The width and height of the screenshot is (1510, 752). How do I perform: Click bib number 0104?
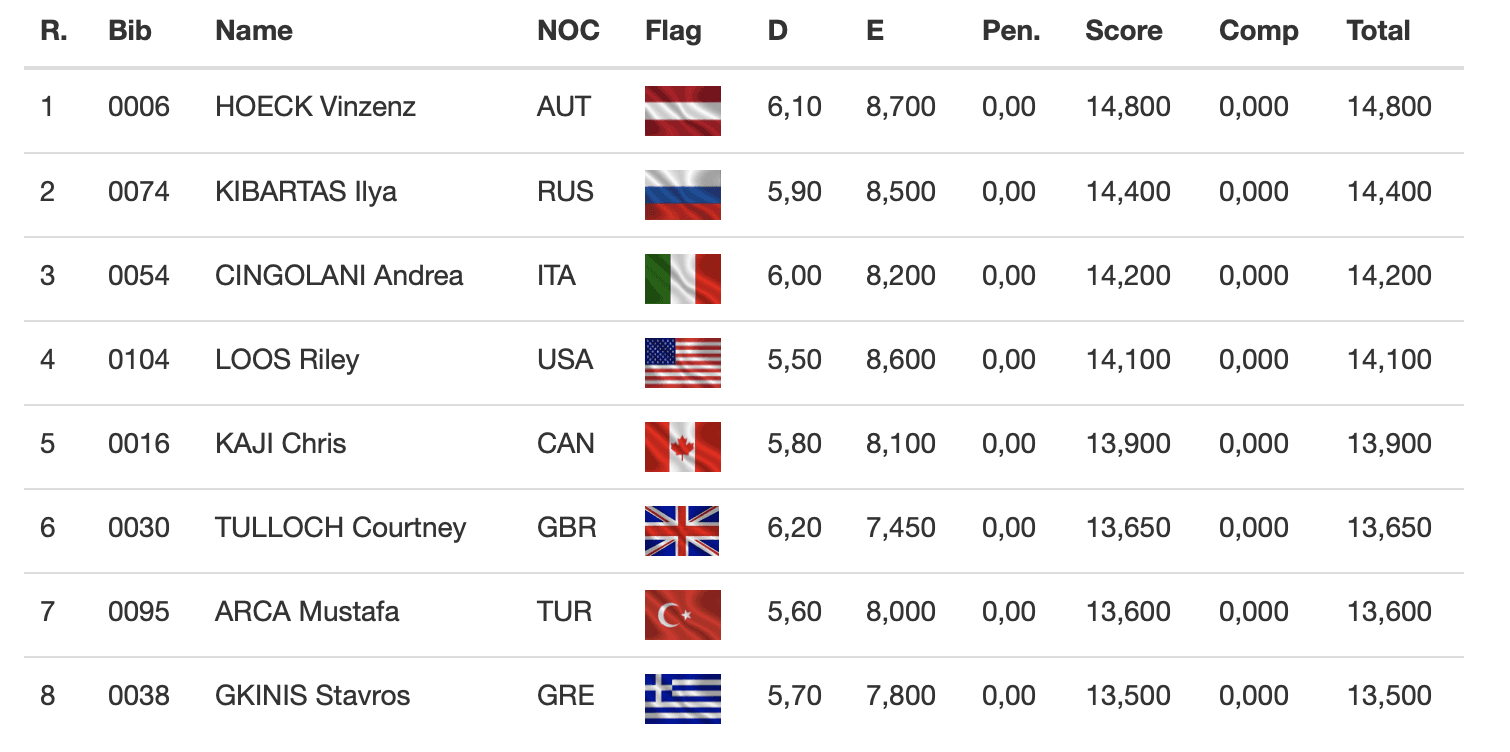click(139, 359)
